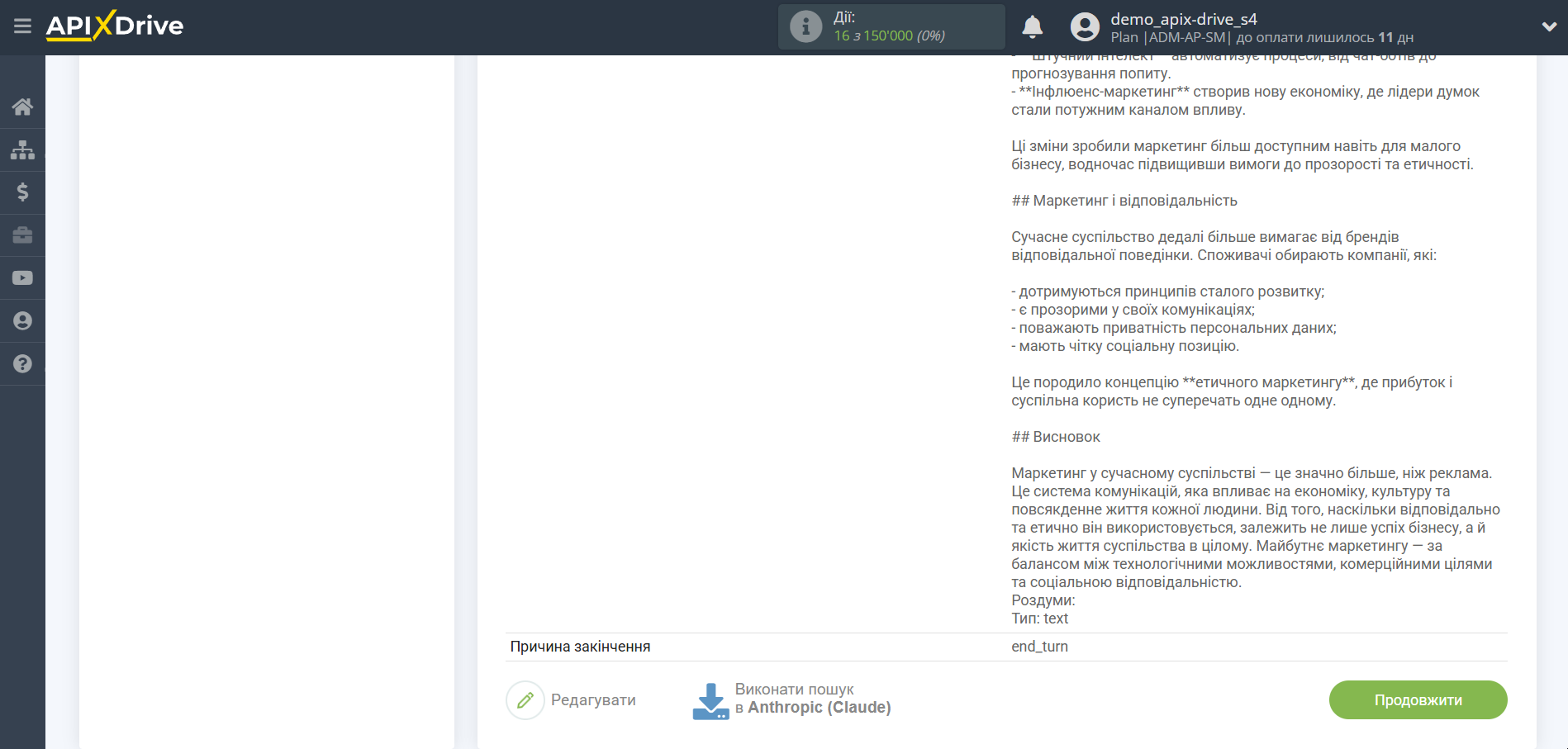Screen dimensions: 1568x749
Task: Select the '## Маркетинг і відповідальність' heading
Action: pyautogui.click(x=1124, y=201)
